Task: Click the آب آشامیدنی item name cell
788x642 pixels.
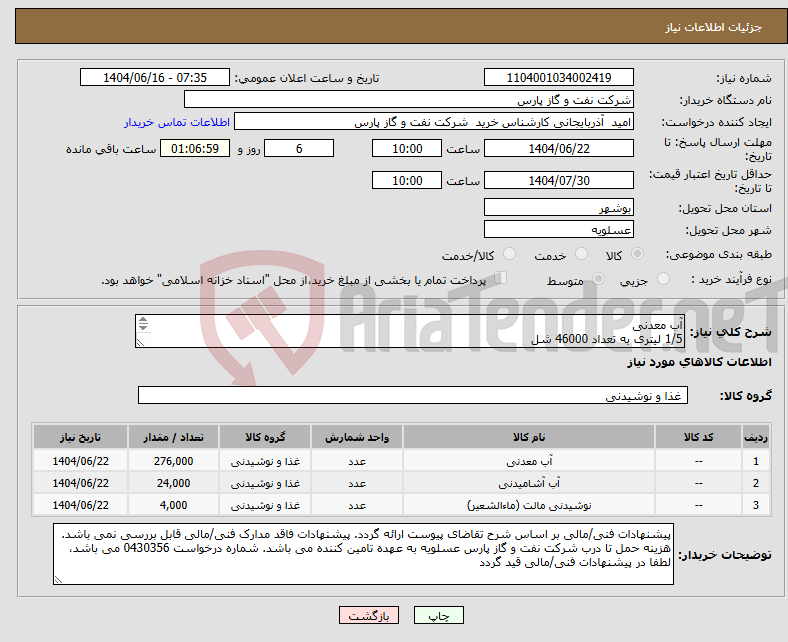Action: click(529, 483)
